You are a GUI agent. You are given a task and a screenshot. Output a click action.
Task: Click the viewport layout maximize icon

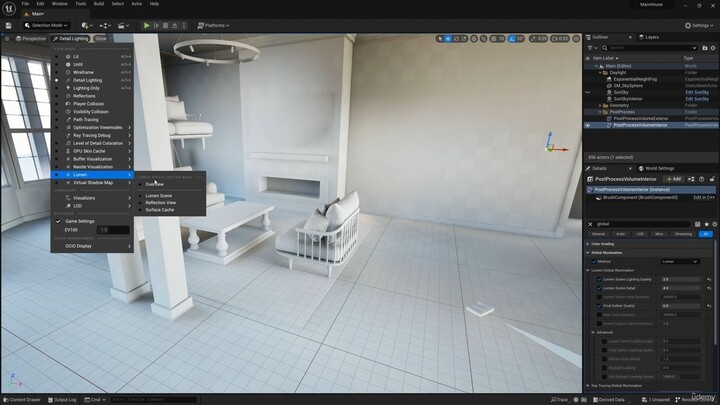(576, 39)
